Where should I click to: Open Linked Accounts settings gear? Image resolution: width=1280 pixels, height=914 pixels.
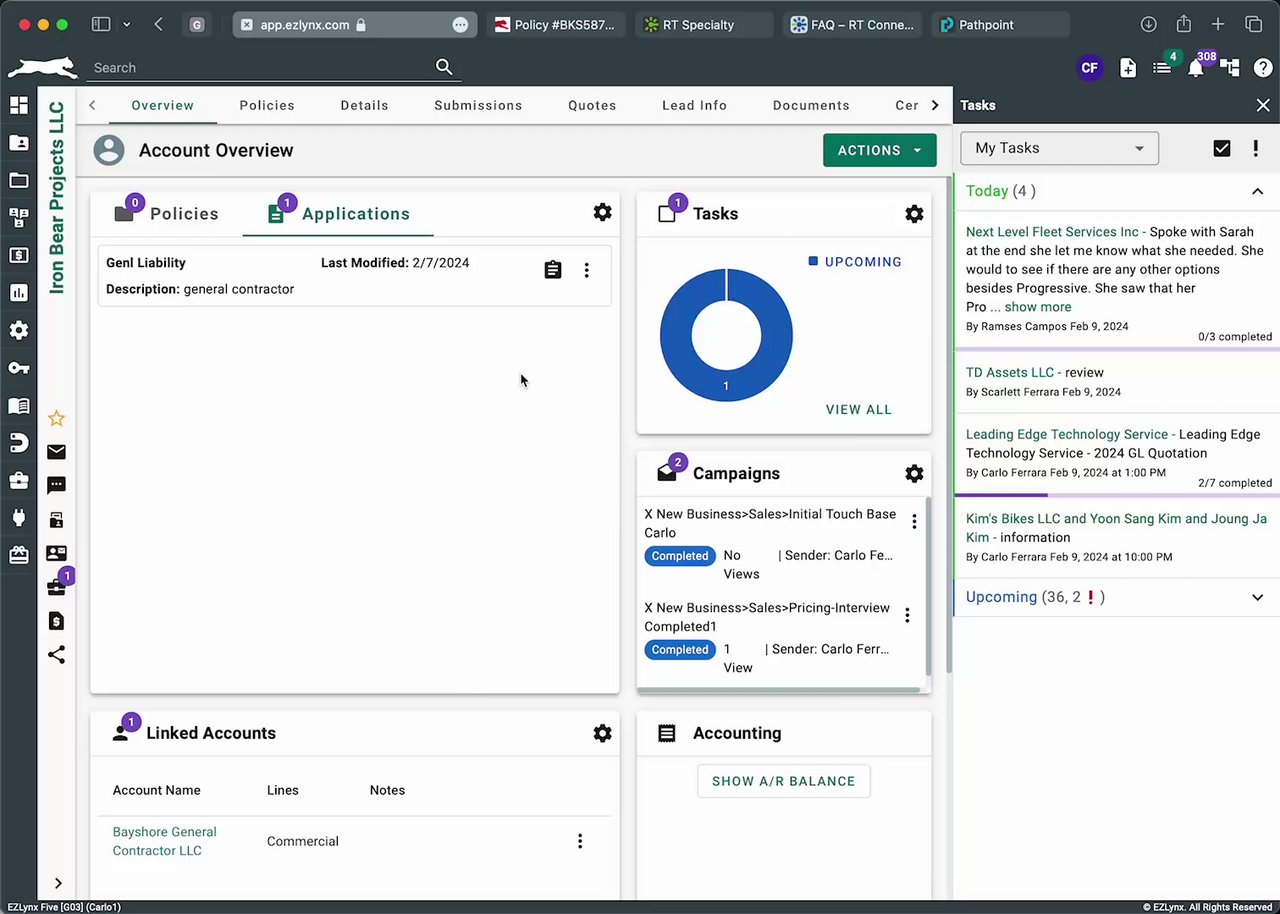(x=602, y=733)
